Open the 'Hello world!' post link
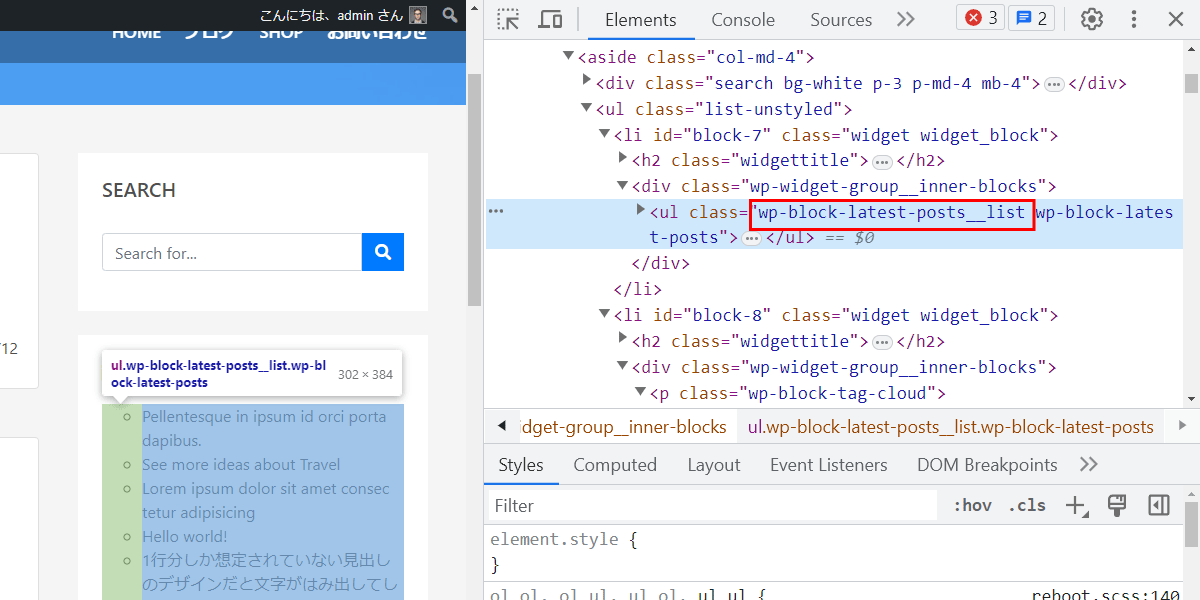The image size is (1200, 600). [x=185, y=537]
